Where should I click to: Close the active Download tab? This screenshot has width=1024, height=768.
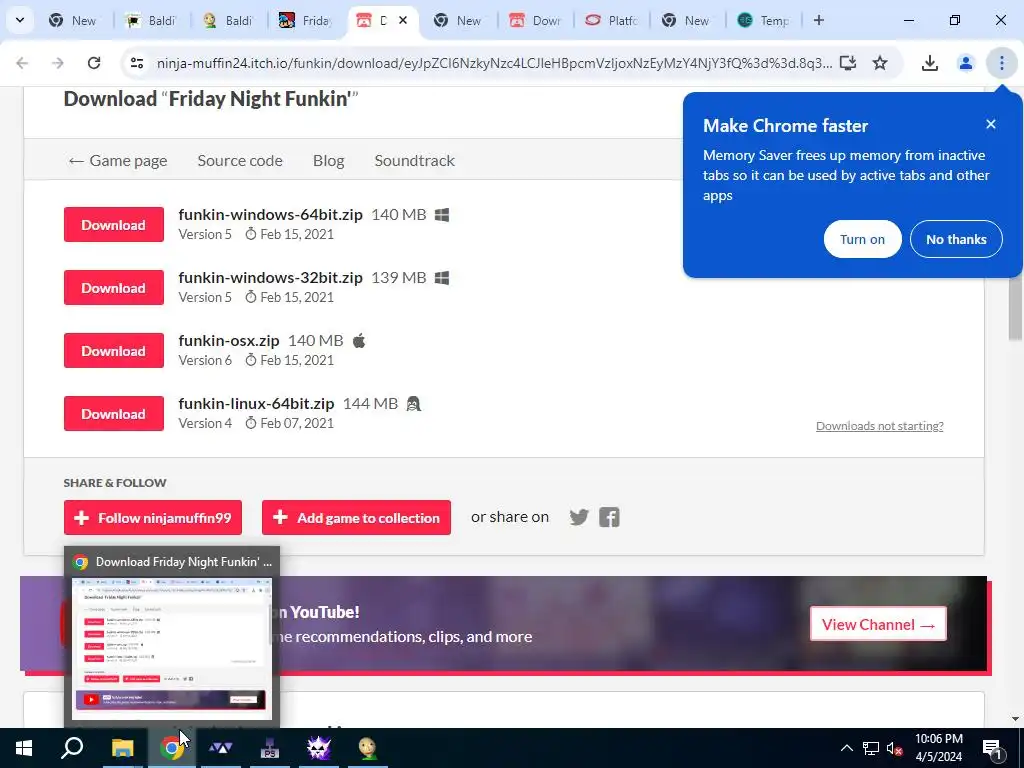click(x=403, y=20)
